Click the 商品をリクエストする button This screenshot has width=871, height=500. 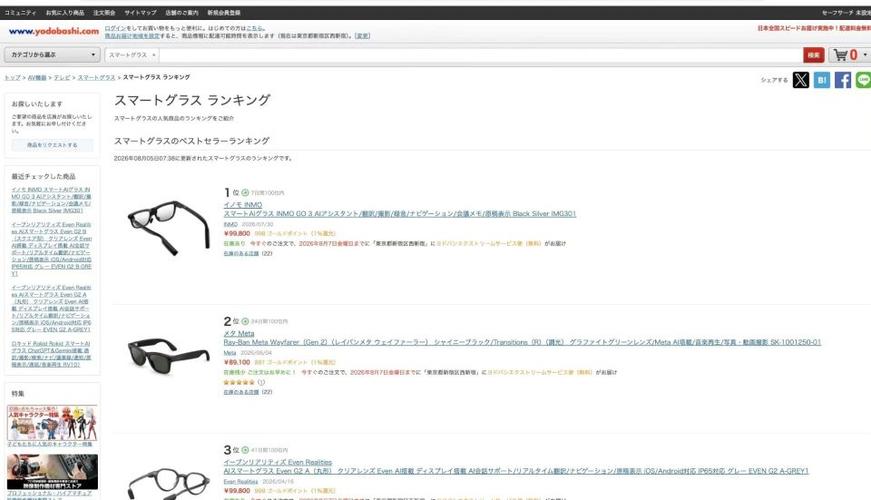tap(52, 145)
